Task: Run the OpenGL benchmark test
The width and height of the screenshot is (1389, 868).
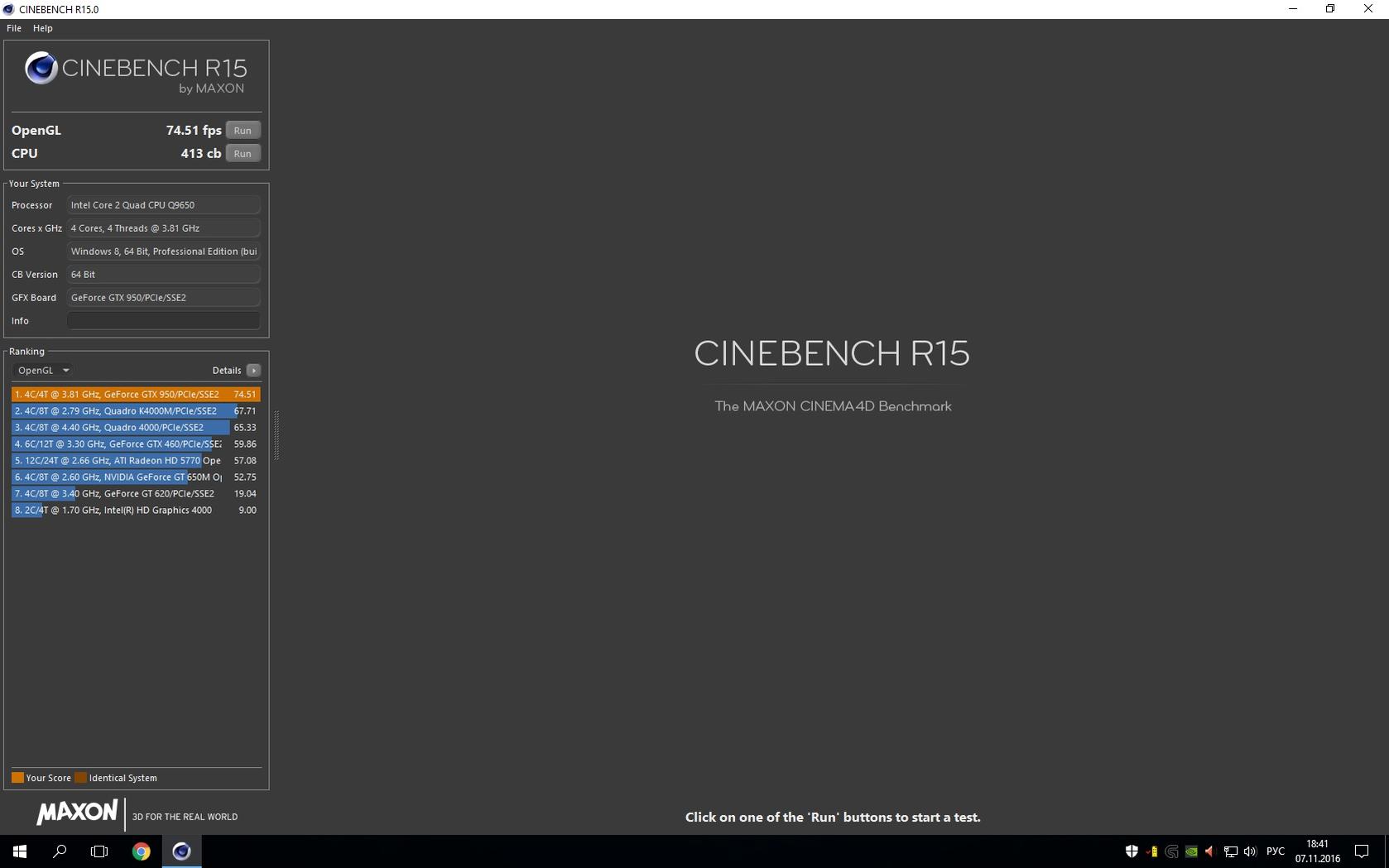Action: [x=243, y=130]
